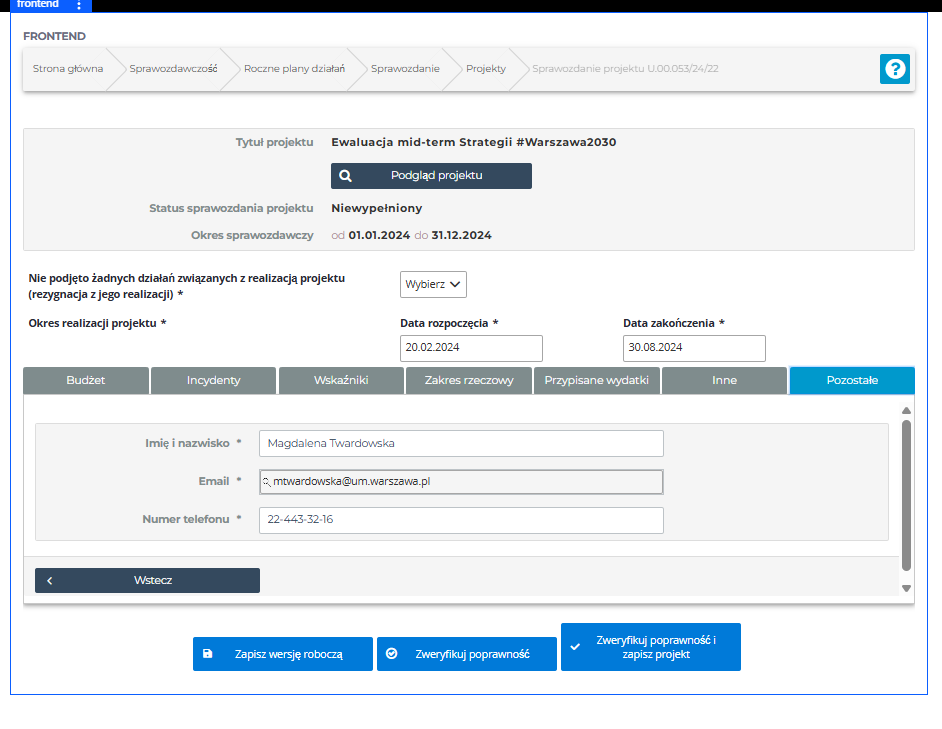Navigate to Strona główna breadcrumb
The width and height of the screenshot is (942, 729).
click(x=67, y=69)
